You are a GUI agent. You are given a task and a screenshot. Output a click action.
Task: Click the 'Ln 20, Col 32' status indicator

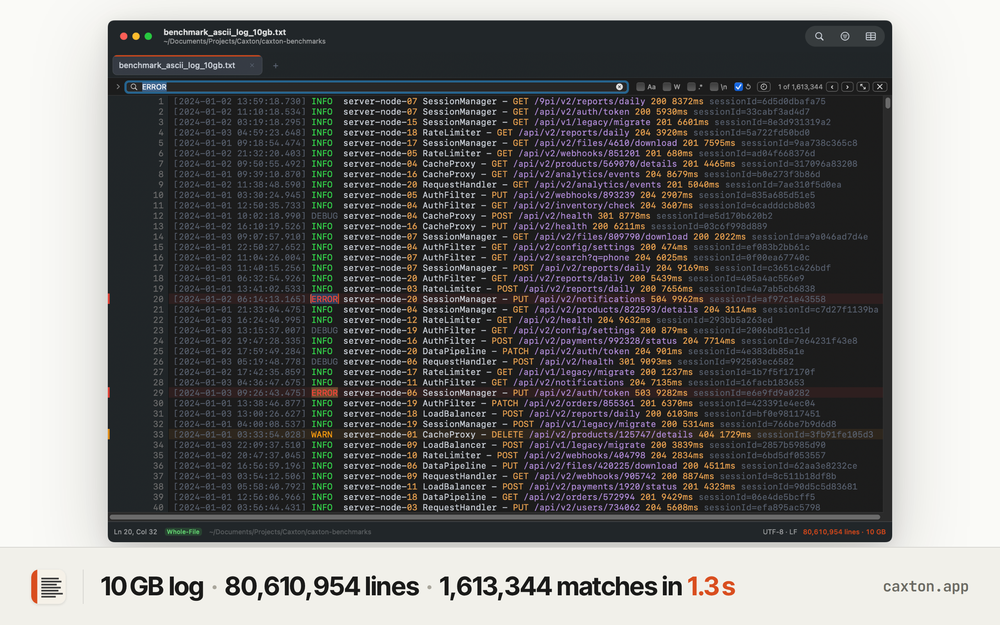135,532
